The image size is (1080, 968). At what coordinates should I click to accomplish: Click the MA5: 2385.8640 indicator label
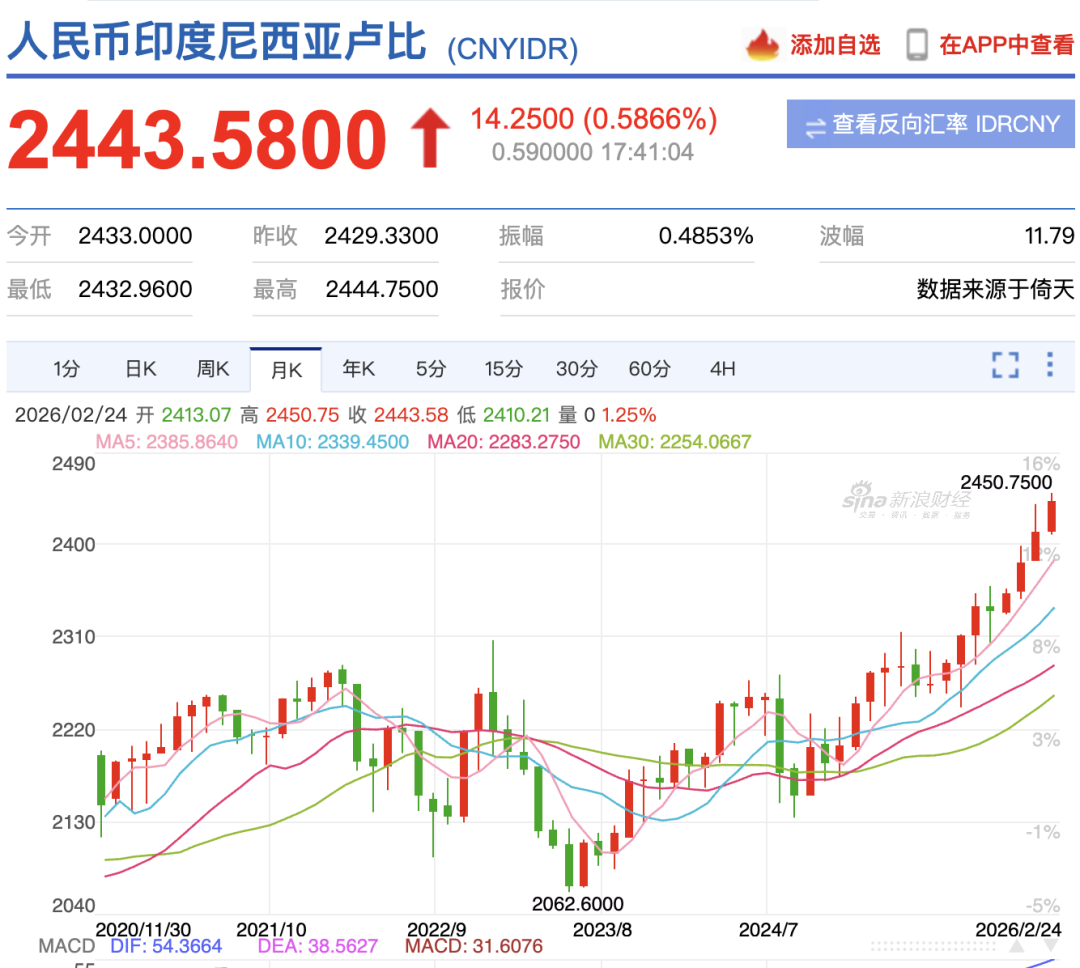pos(167,442)
